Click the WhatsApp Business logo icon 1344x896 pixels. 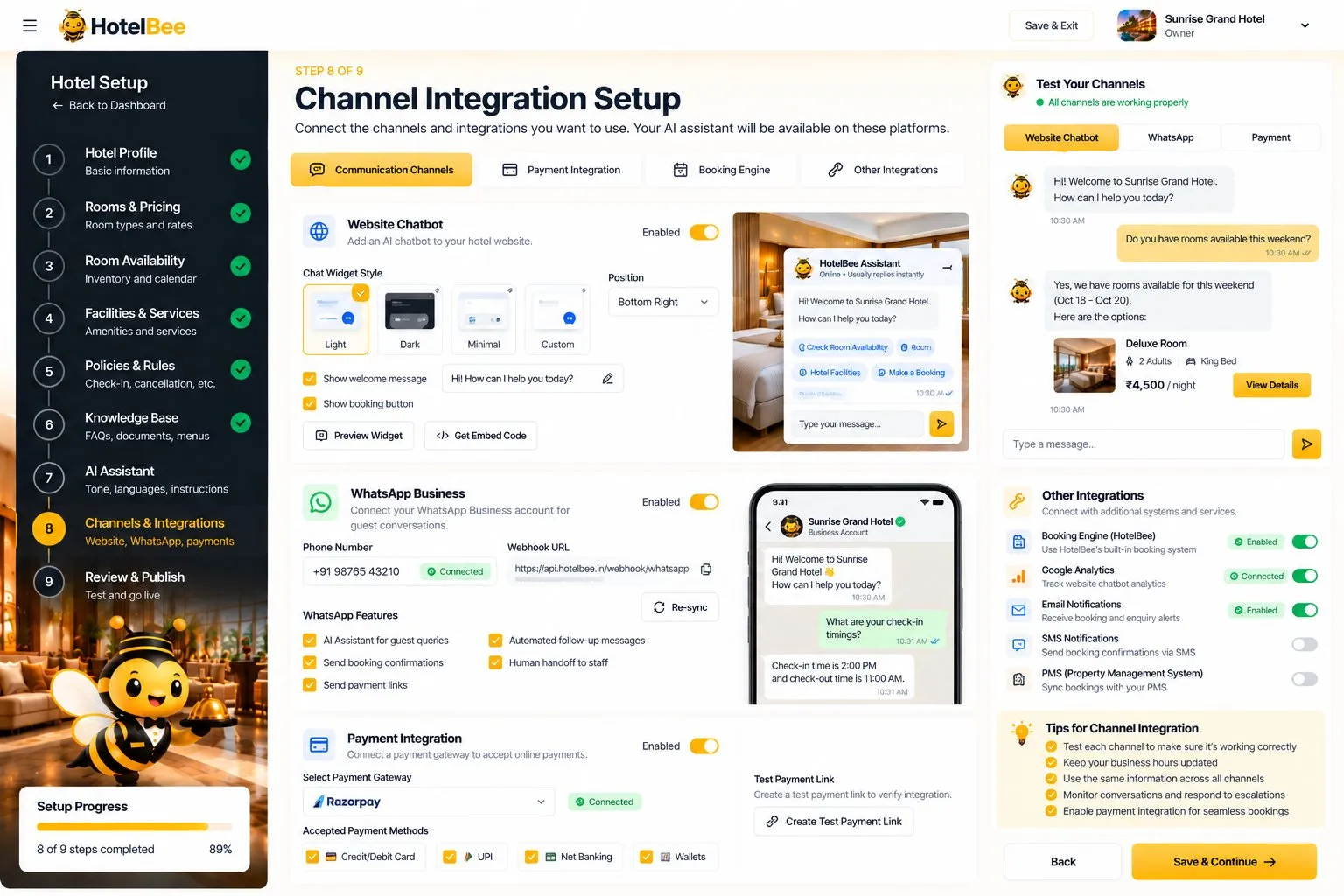(x=320, y=502)
